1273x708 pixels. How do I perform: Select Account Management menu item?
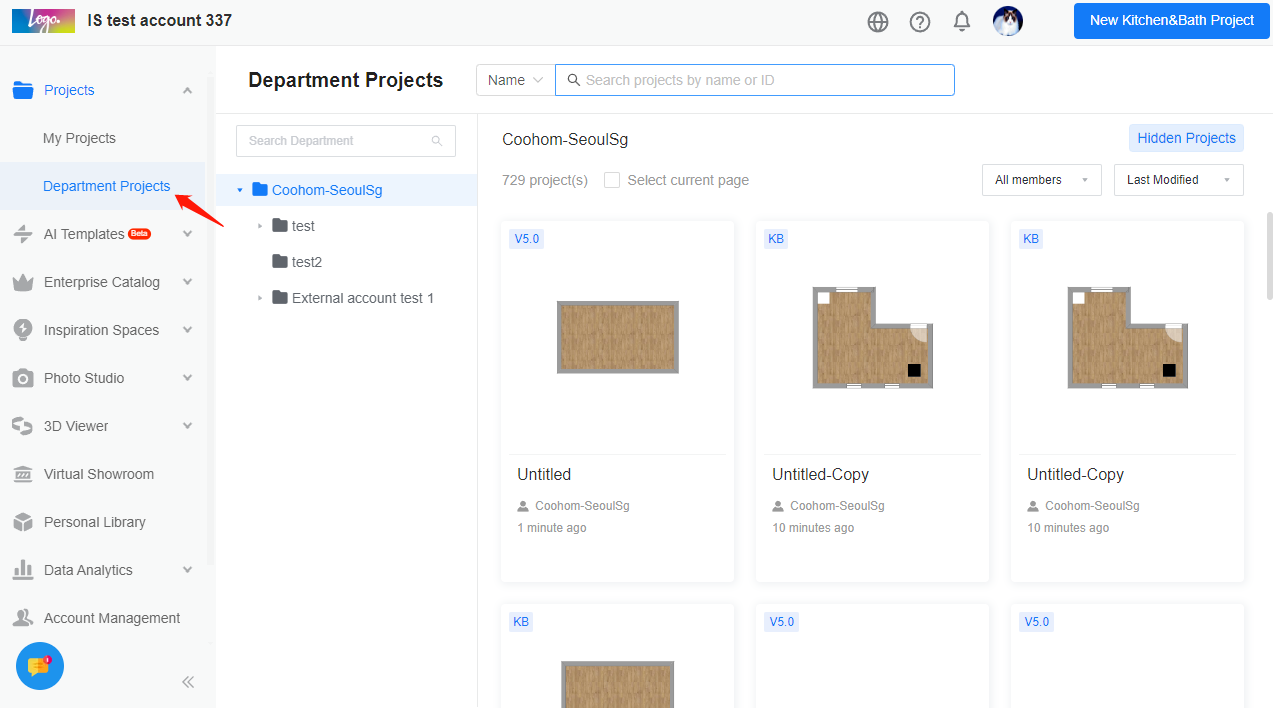coord(111,618)
